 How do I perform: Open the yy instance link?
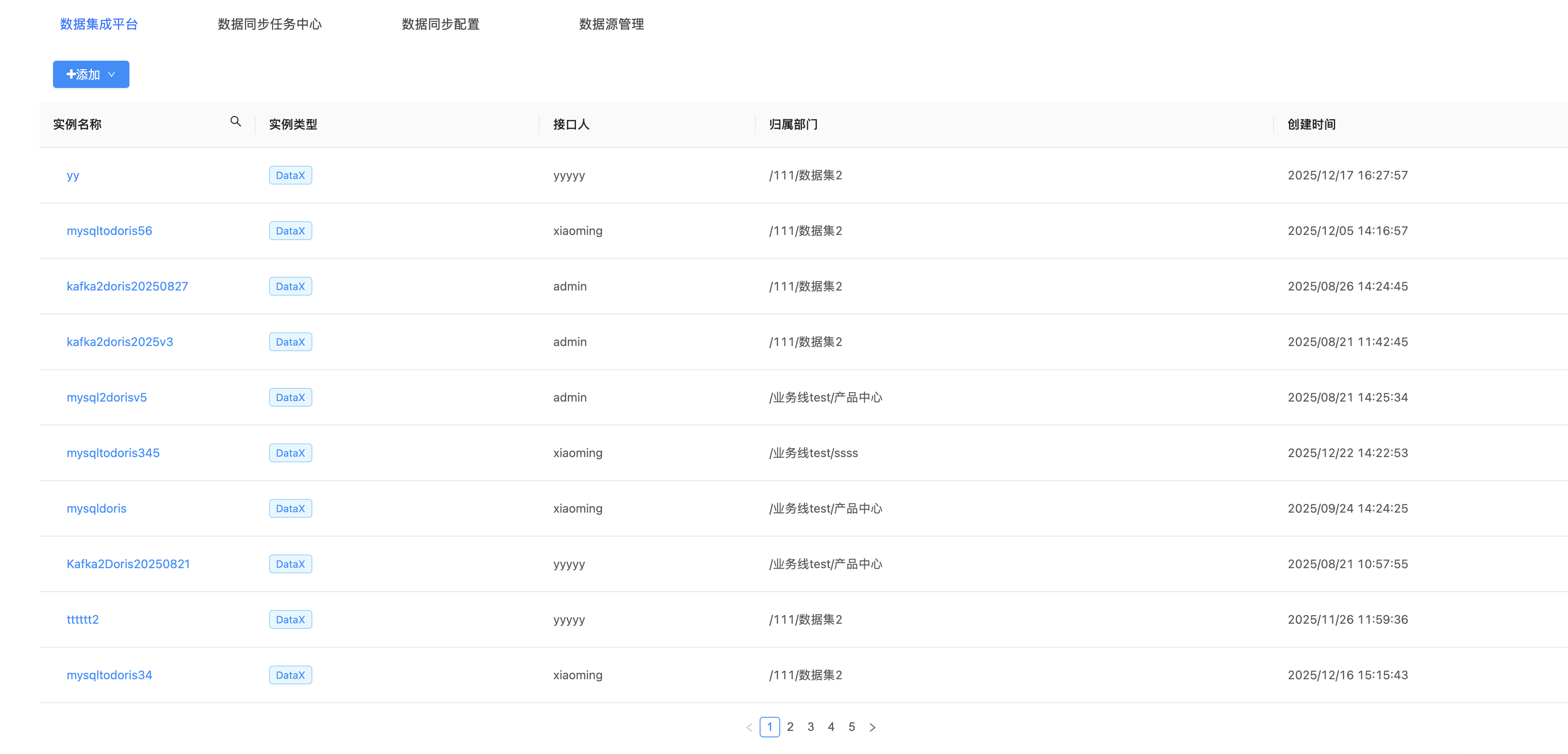click(x=73, y=175)
